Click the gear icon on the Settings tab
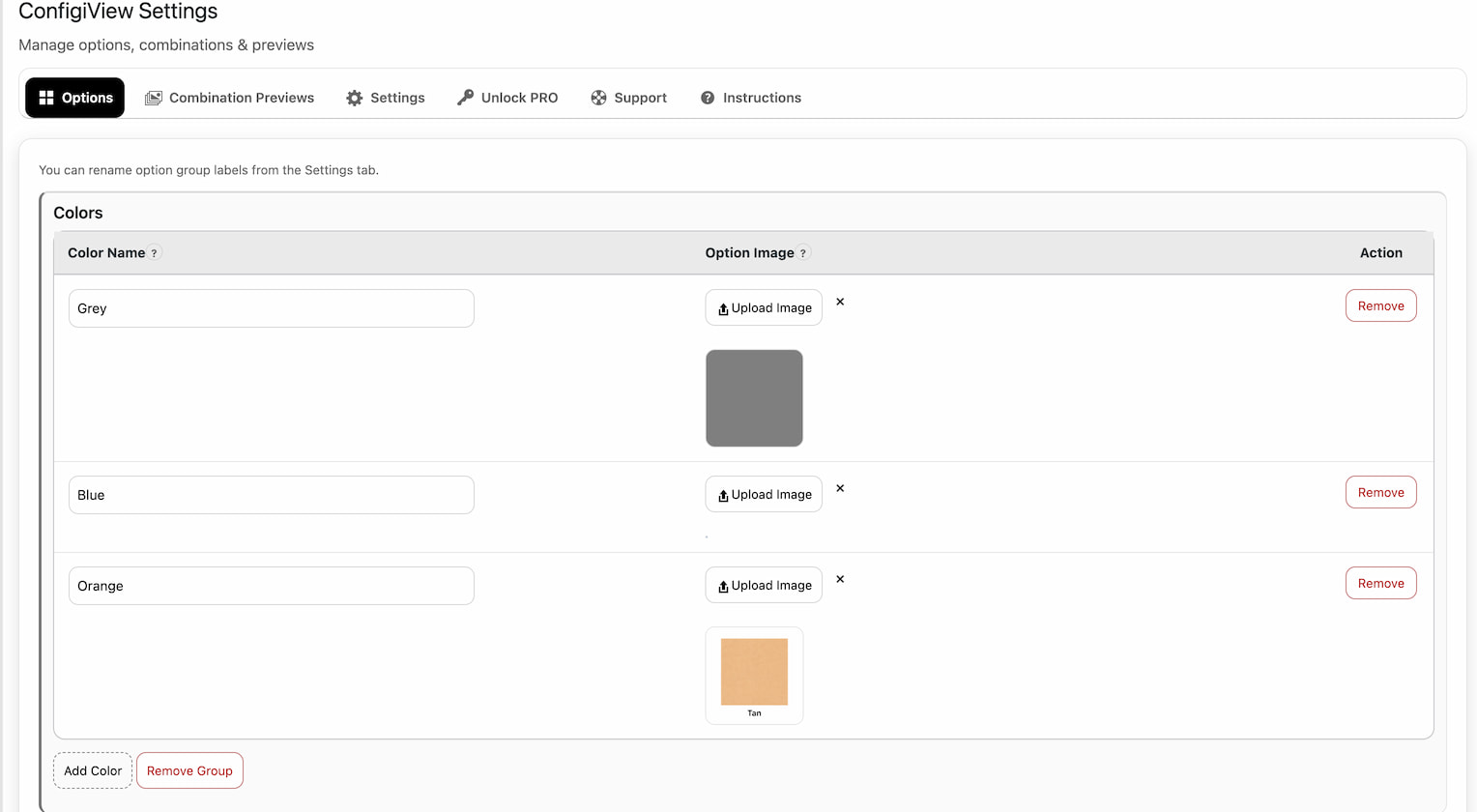This screenshot has width=1477, height=812. tap(355, 97)
